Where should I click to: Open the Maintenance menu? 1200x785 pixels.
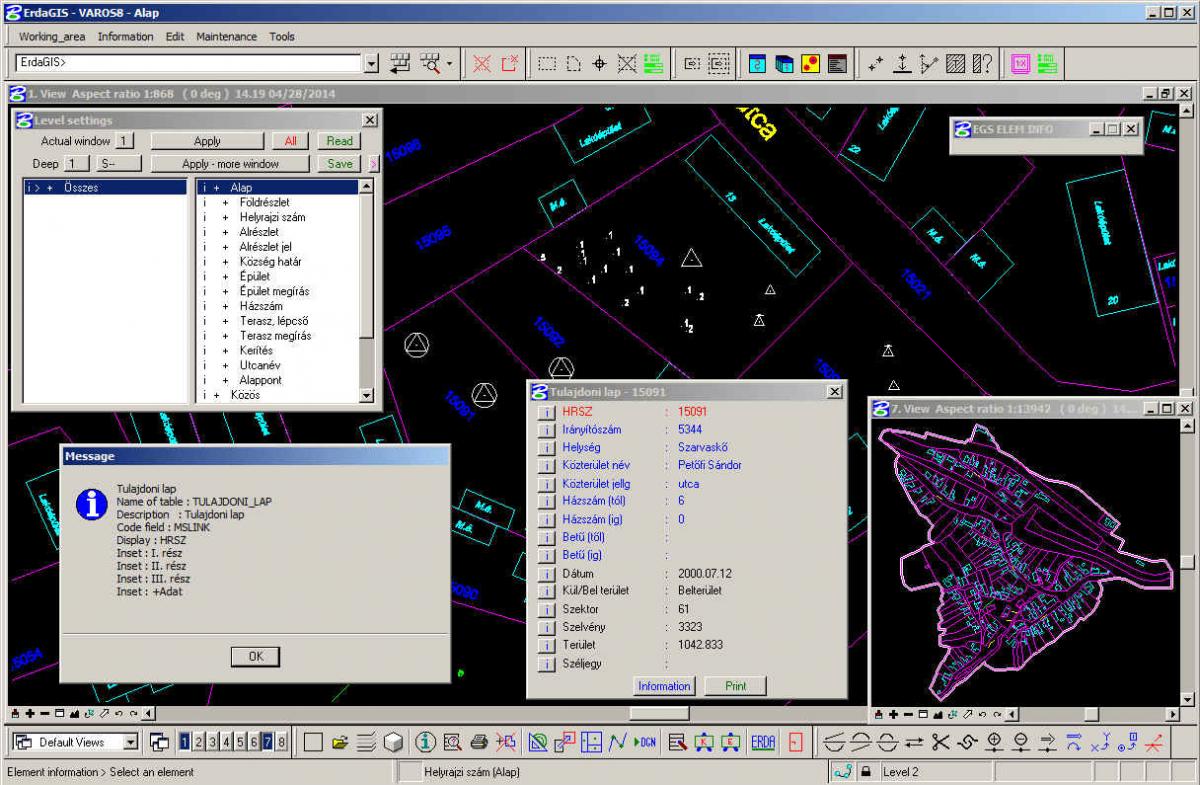click(x=226, y=36)
